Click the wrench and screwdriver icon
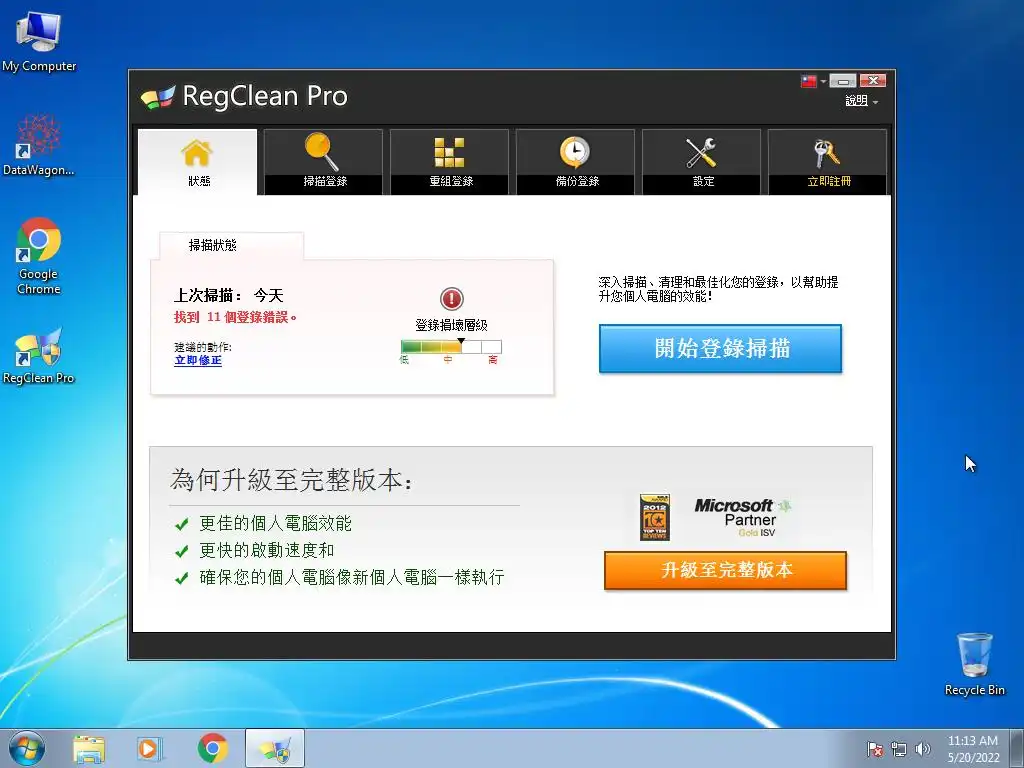1024x768 pixels. tap(701, 153)
